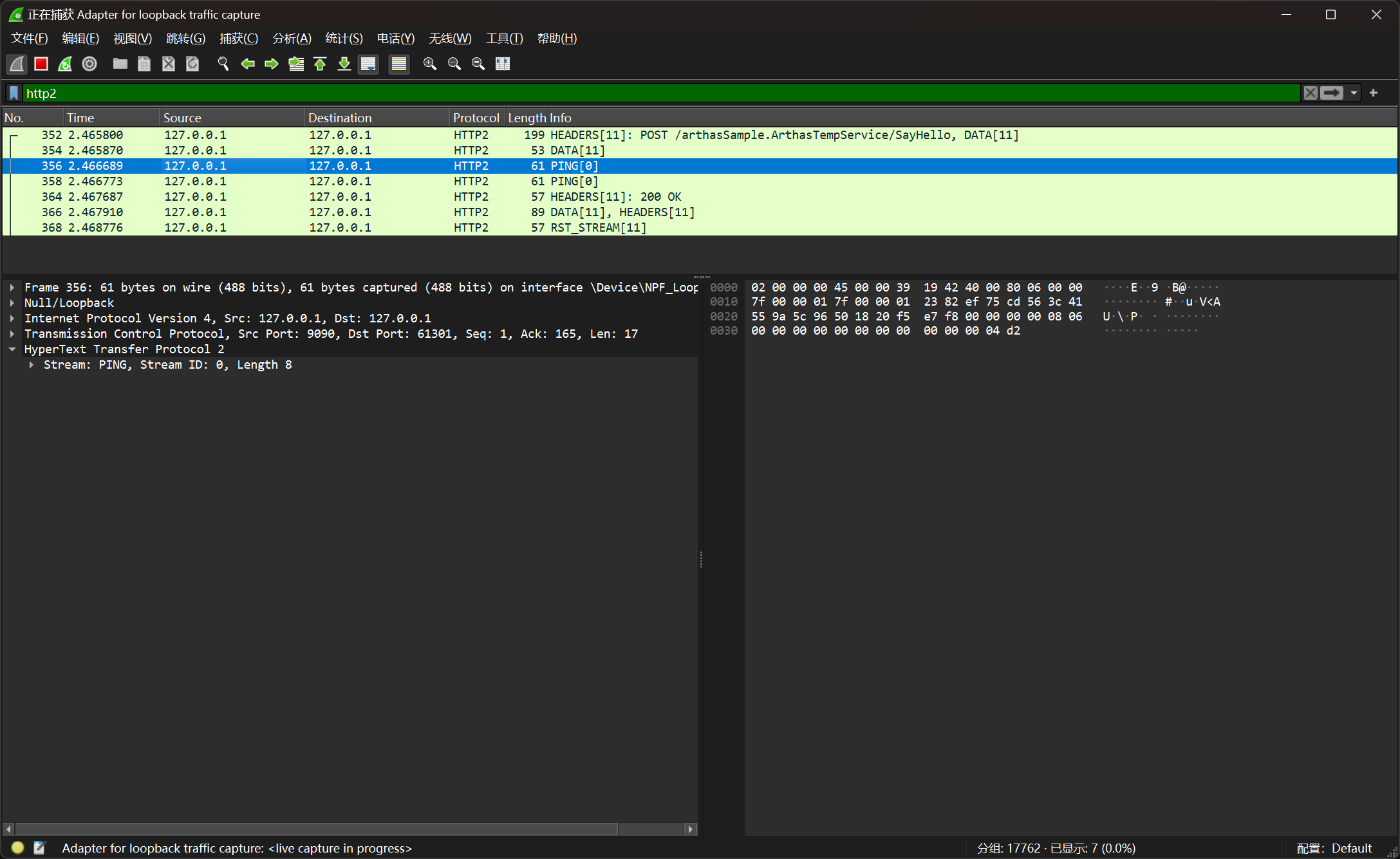
Task: Open the 统计(S) menu
Action: 344,39
